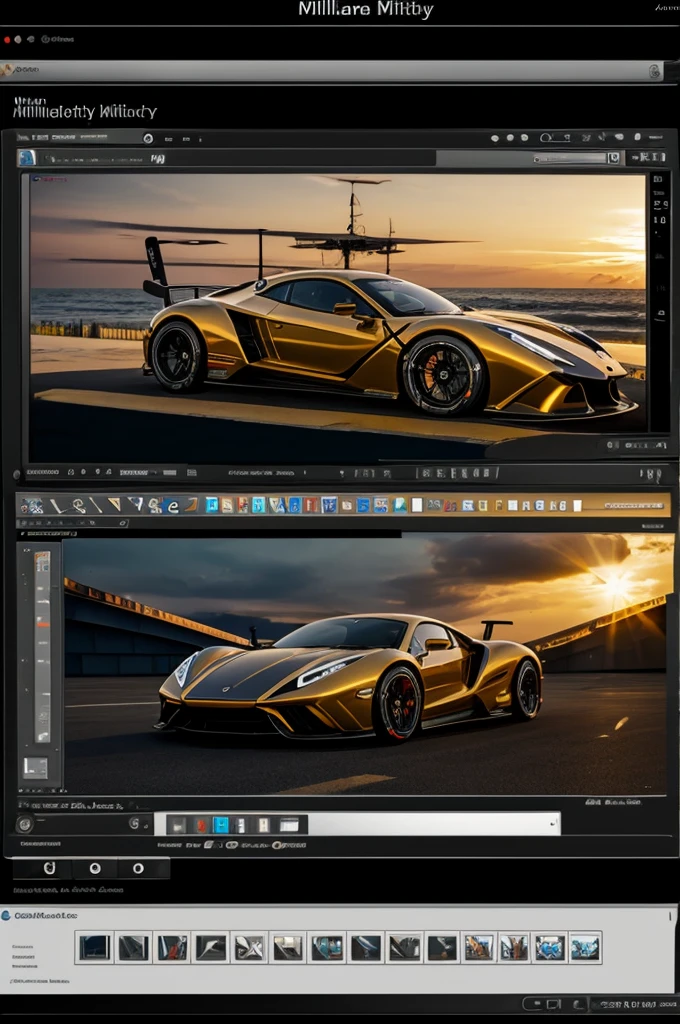Image resolution: width=680 pixels, height=1024 pixels.
Task: Open the top gold sports car photo
Action: click(336, 317)
